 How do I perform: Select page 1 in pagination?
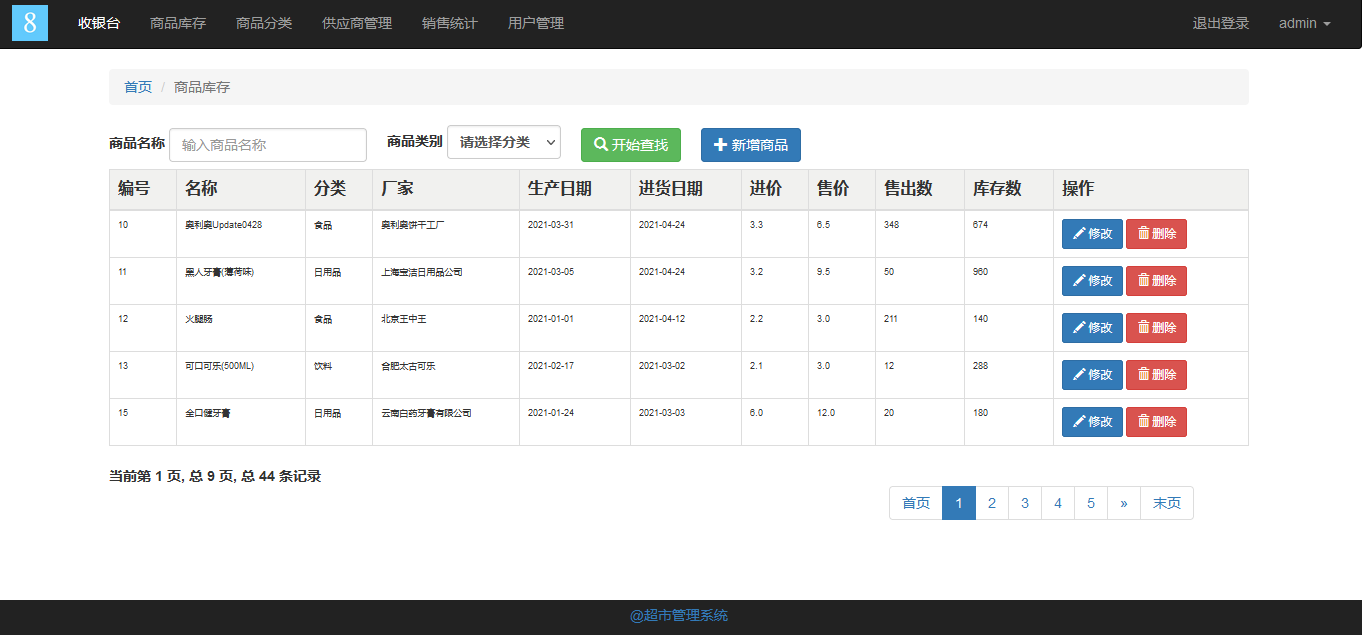click(x=959, y=503)
